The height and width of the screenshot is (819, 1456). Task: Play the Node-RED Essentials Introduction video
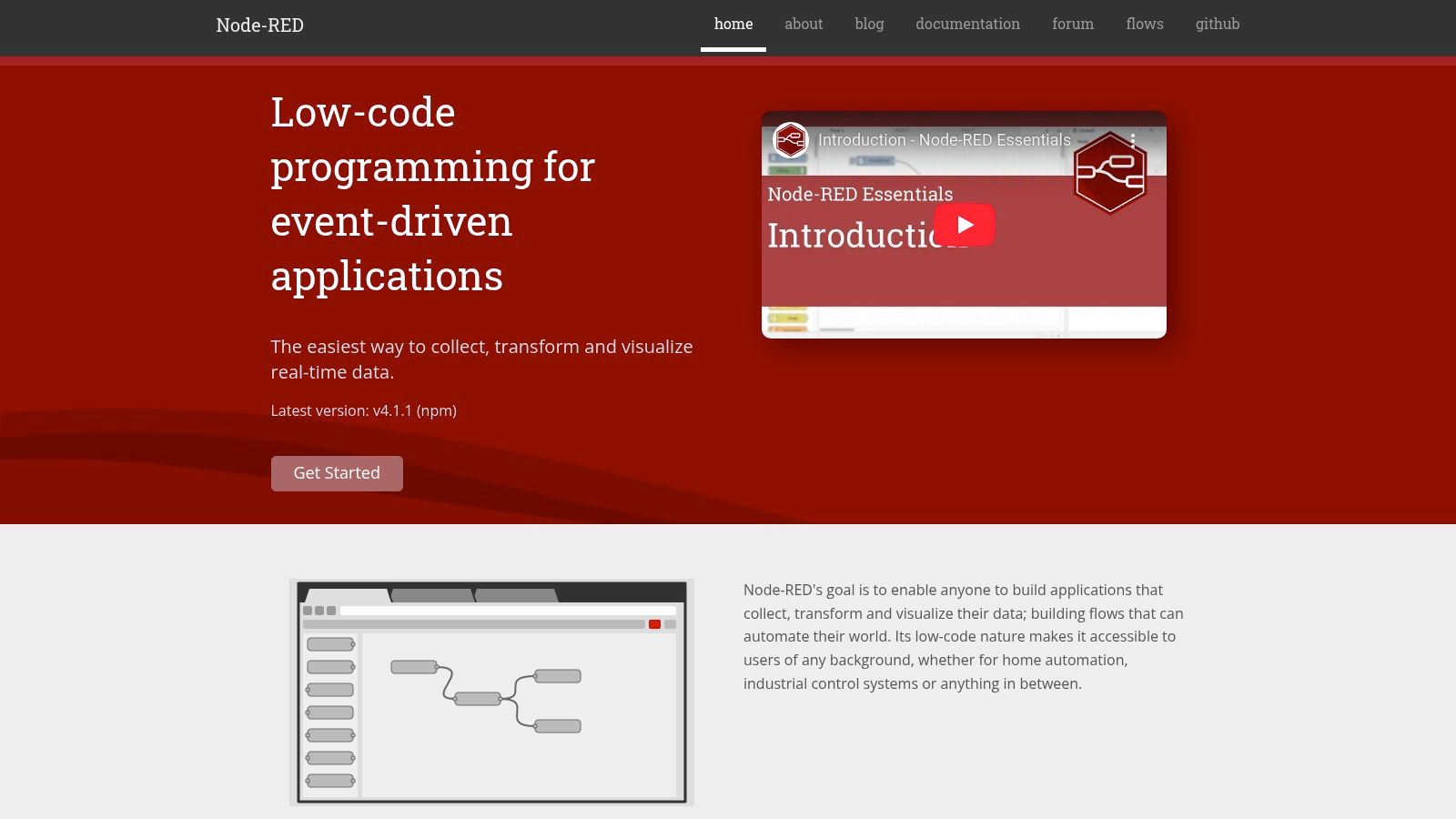click(966, 224)
